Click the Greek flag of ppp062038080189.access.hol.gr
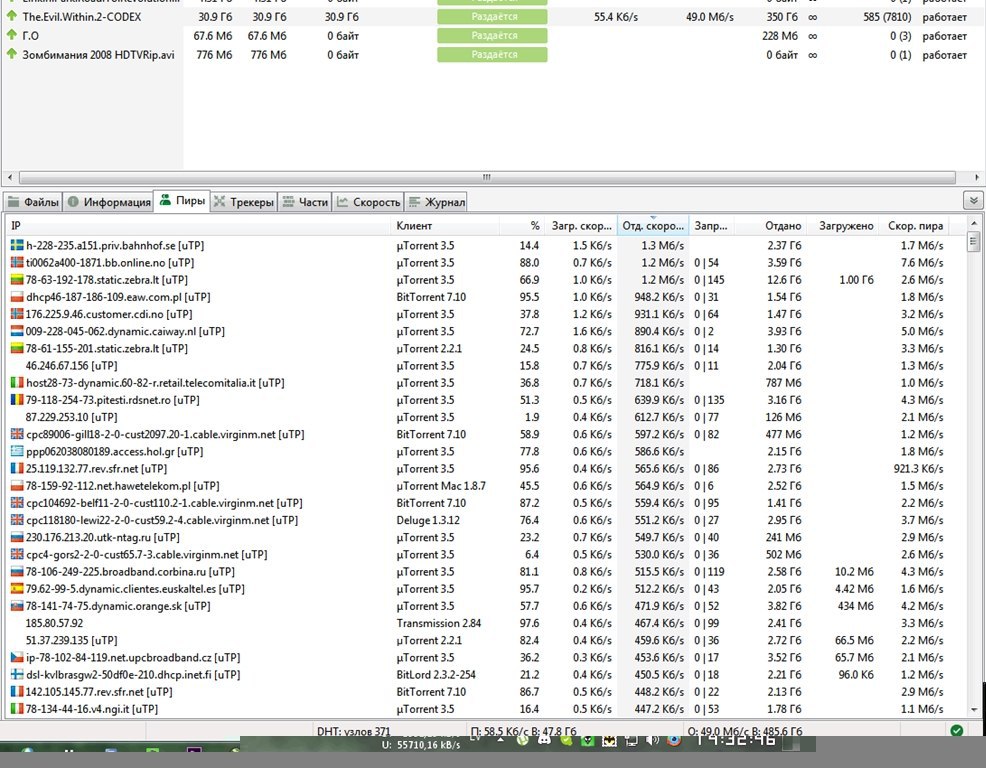Image resolution: width=986 pixels, height=768 pixels. tap(17, 451)
